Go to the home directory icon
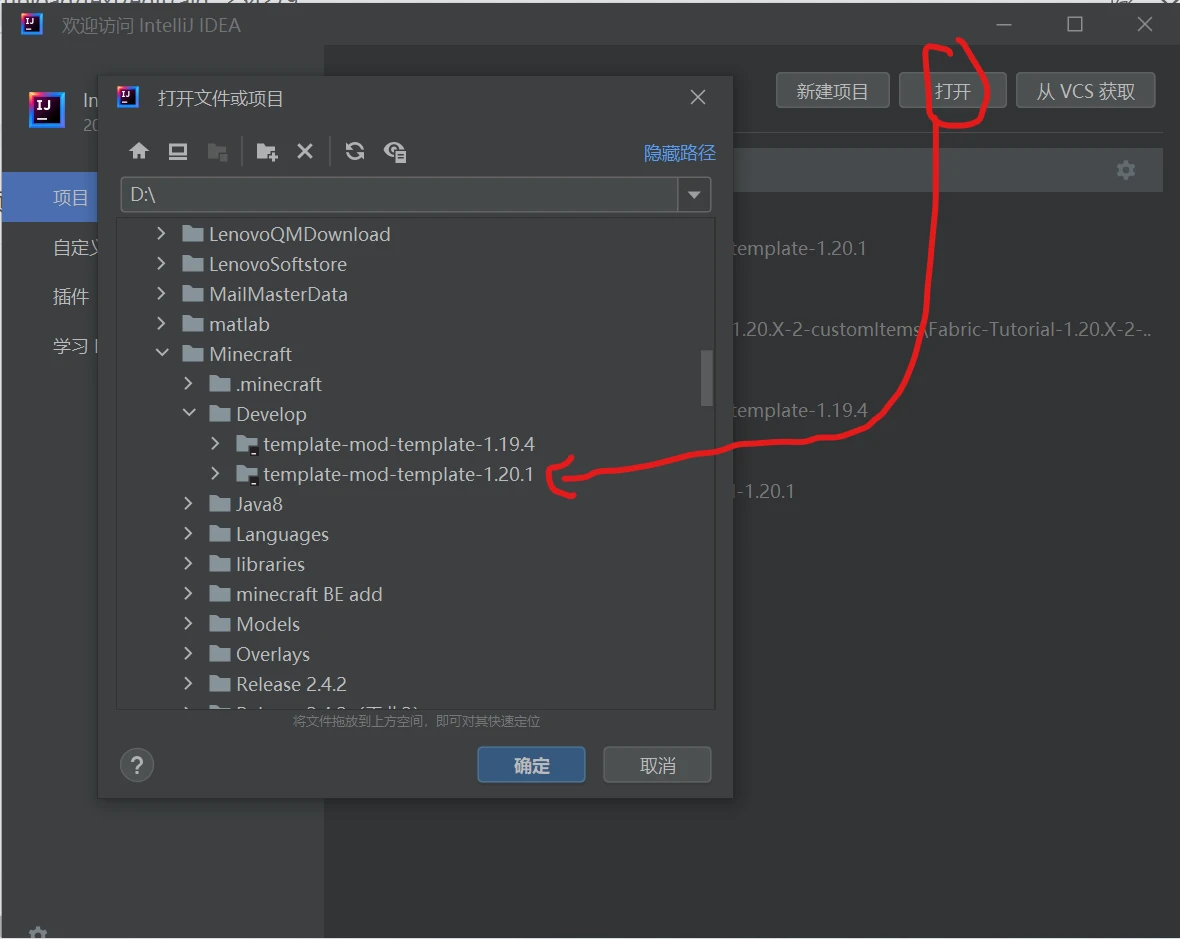This screenshot has width=1180, height=939. click(138, 151)
